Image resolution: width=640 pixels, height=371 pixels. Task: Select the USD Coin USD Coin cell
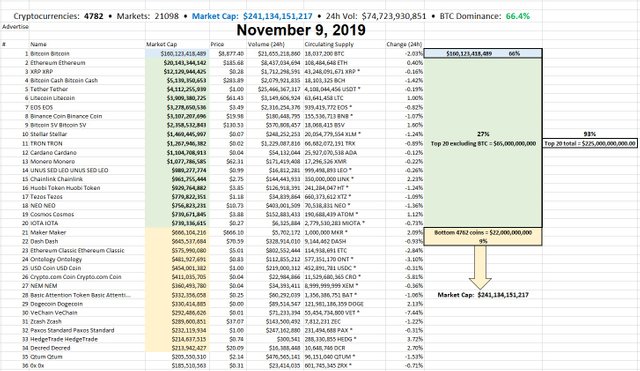[56, 268]
